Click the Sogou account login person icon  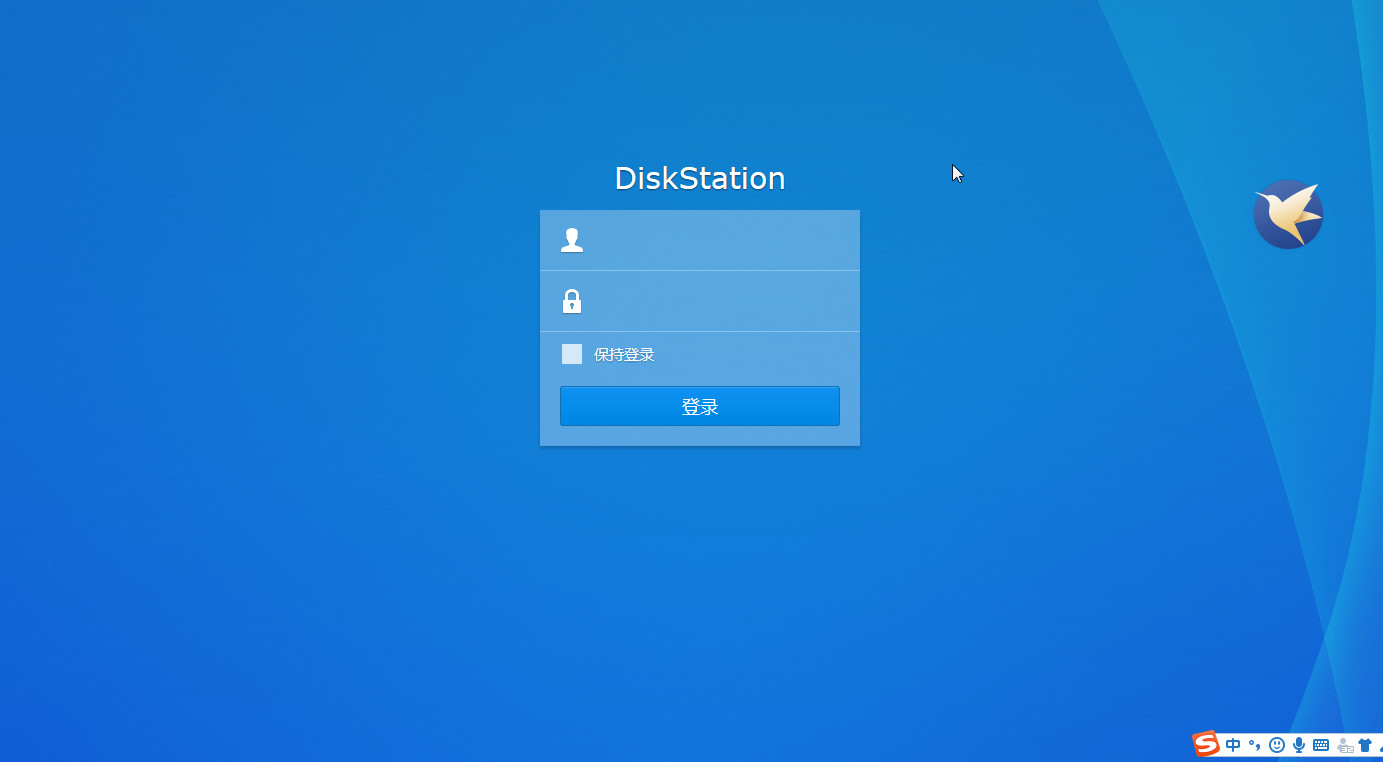(x=1345, y=745)
